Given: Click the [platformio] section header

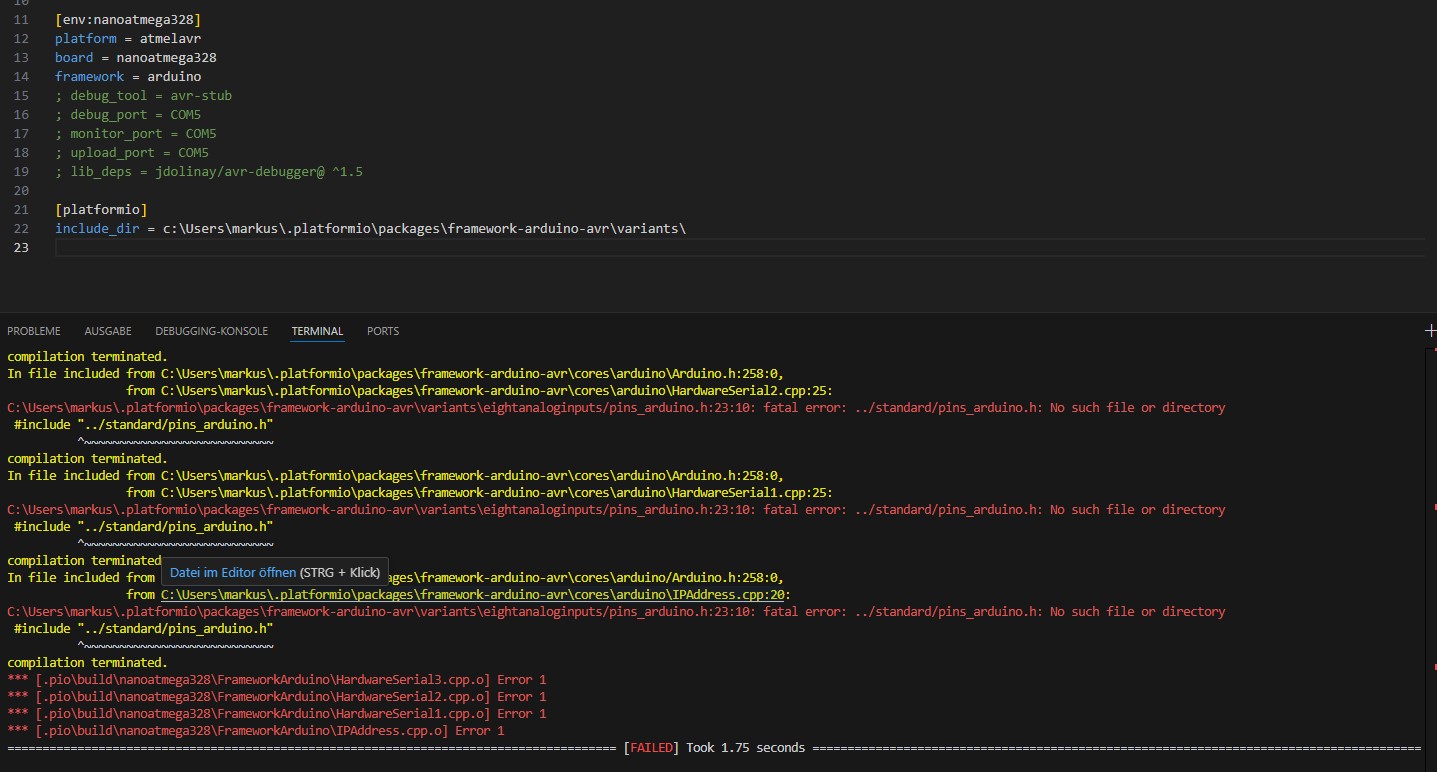Looking at the screenshot, I should click(x=101, y=210).
